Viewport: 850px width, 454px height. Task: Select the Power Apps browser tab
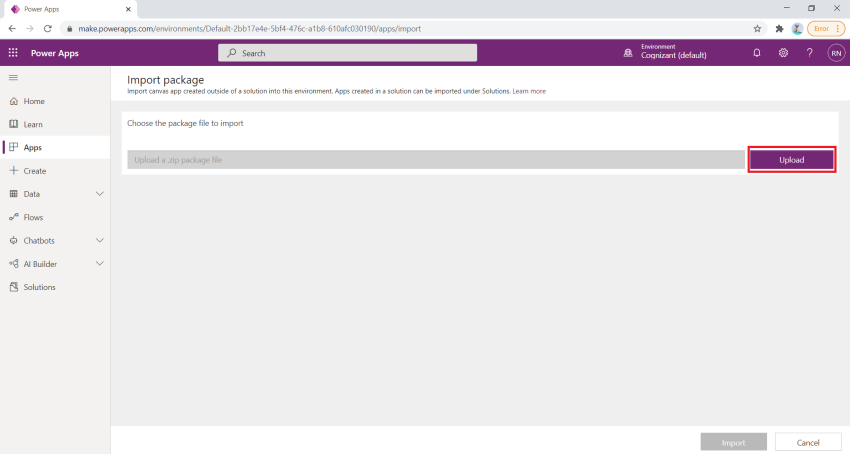click(x=69, y=9)
